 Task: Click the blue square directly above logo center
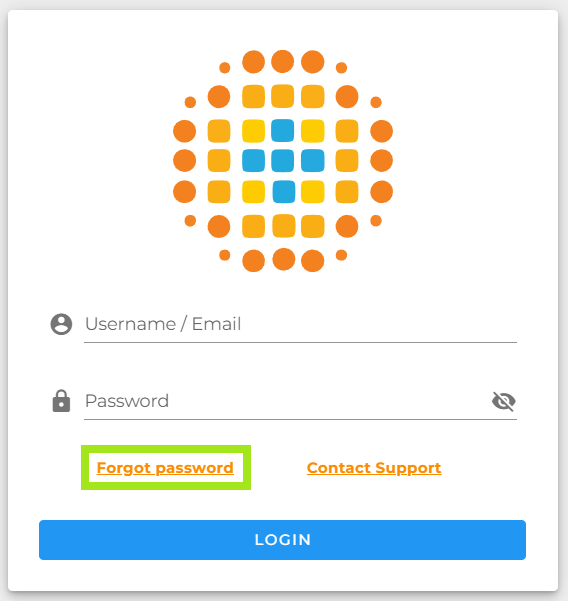coord(282,130)
